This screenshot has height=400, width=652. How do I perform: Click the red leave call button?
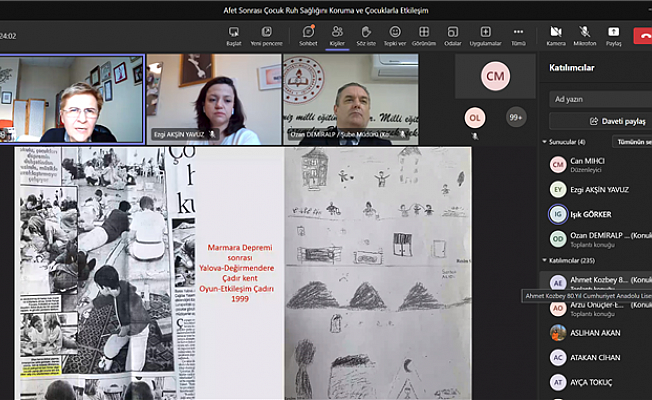click(644, 35)
